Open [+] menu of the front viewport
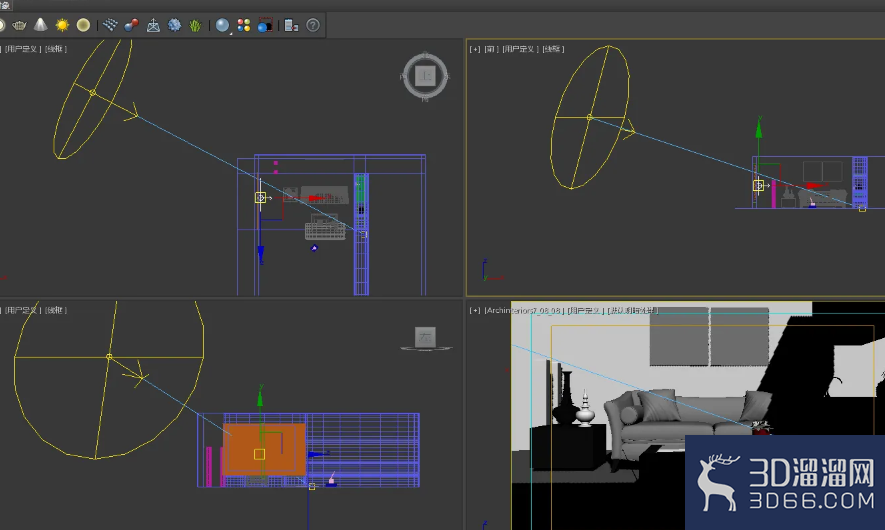Screen dimensions: 885x530 pos(475,49)
